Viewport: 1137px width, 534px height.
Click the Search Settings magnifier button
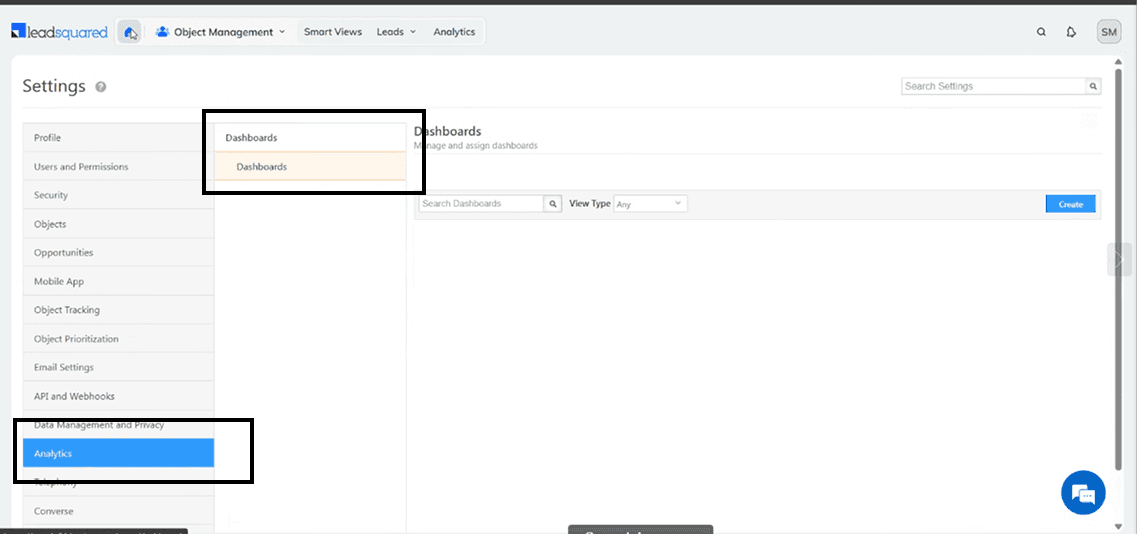point(1093,86)
